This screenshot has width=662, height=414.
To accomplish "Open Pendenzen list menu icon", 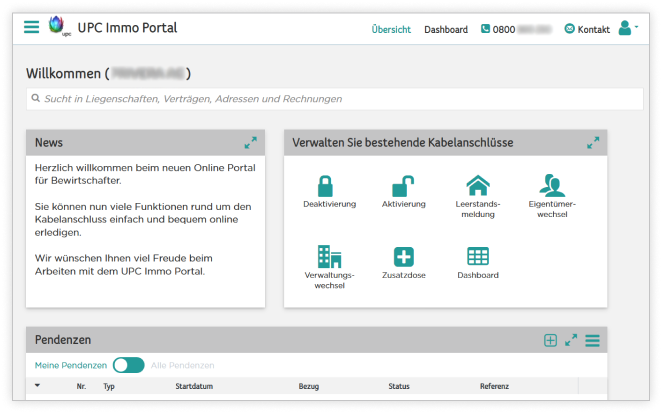I will tap(592, 340).
